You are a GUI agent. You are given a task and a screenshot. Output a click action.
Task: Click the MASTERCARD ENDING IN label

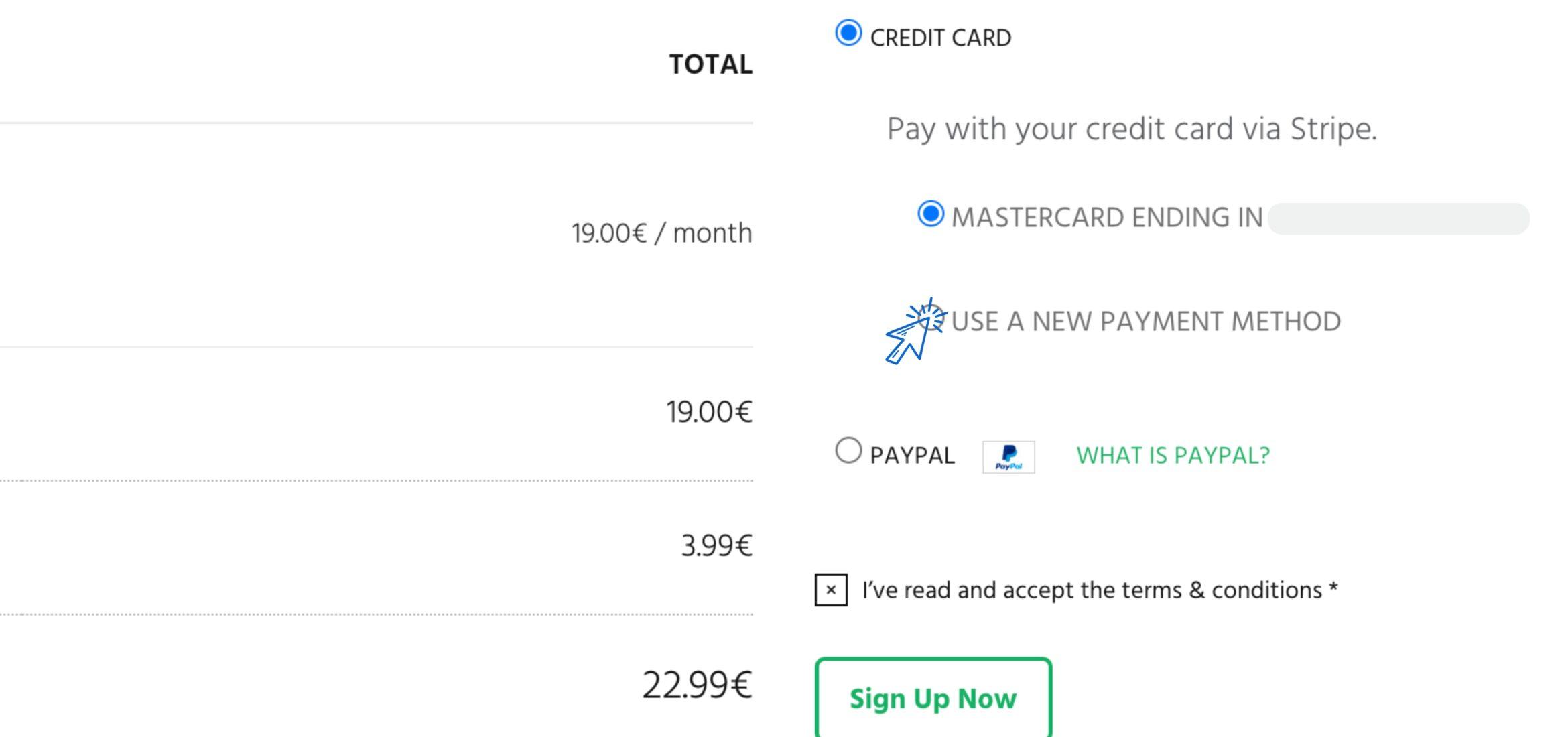[1106, 218]
